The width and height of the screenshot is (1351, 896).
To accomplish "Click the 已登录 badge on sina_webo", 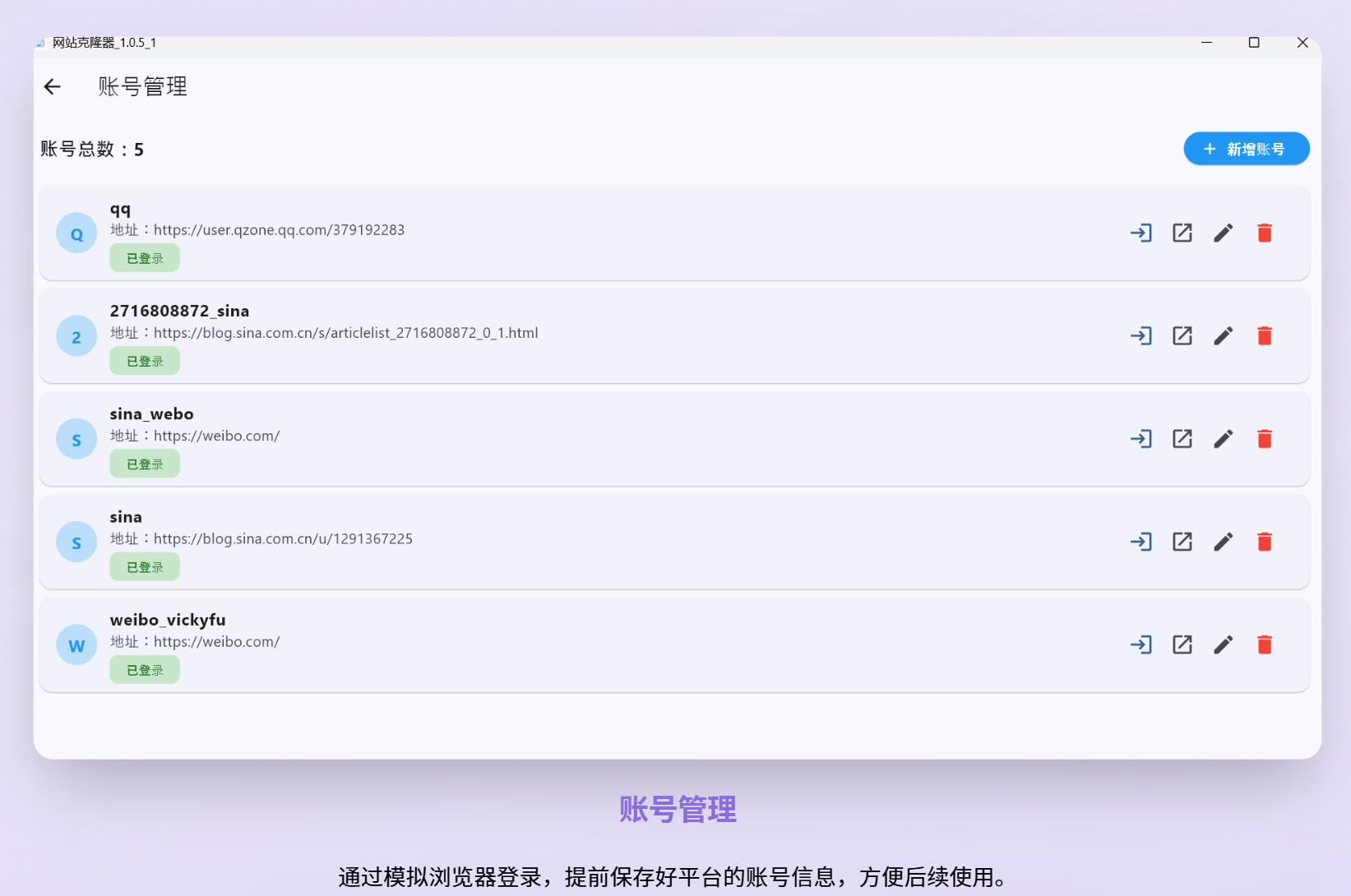I will click(145, 464).
